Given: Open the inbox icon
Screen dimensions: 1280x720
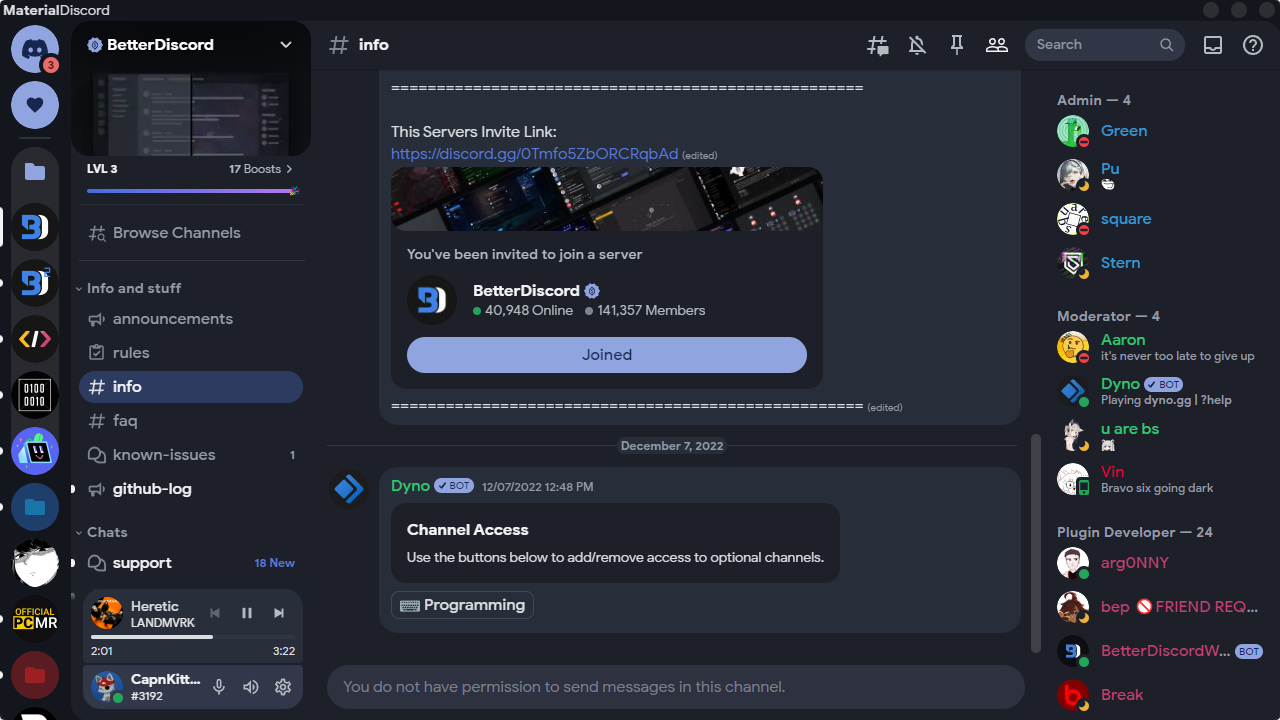Looking at the screenshot, I should pos(1212,44).
